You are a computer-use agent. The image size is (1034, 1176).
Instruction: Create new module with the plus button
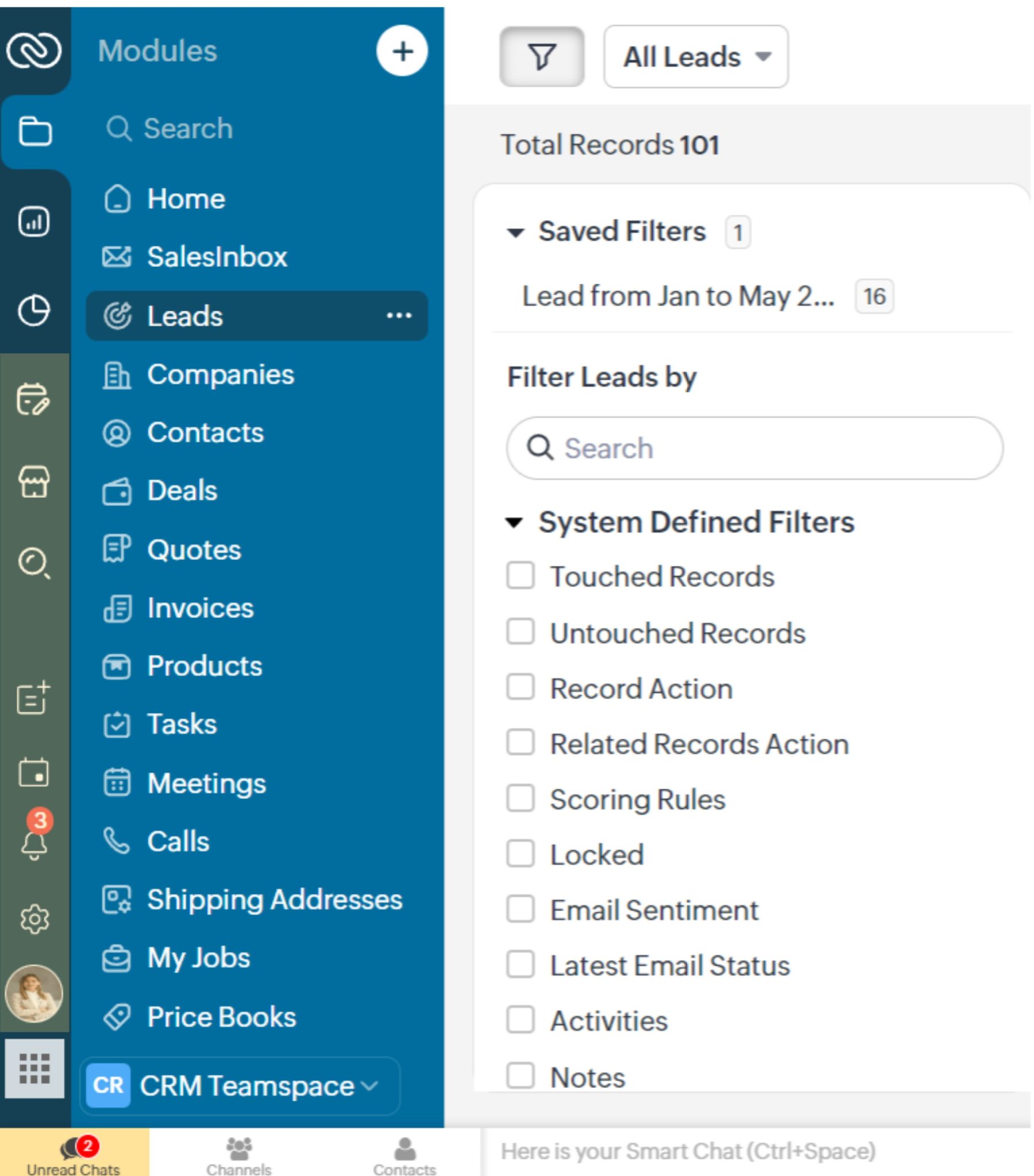coord(403,51)
